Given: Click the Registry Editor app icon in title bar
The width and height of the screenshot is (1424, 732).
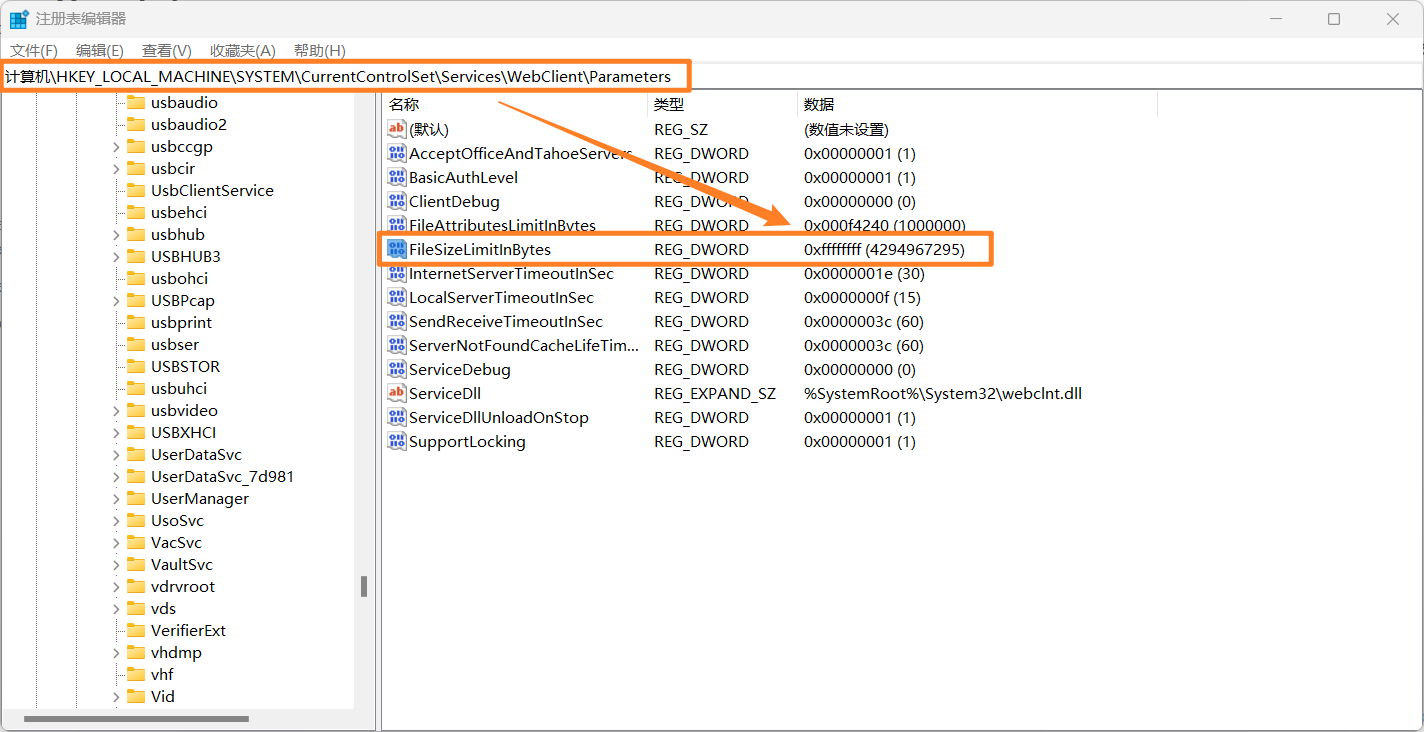Looking at the screenshot, I should [19, 19].
